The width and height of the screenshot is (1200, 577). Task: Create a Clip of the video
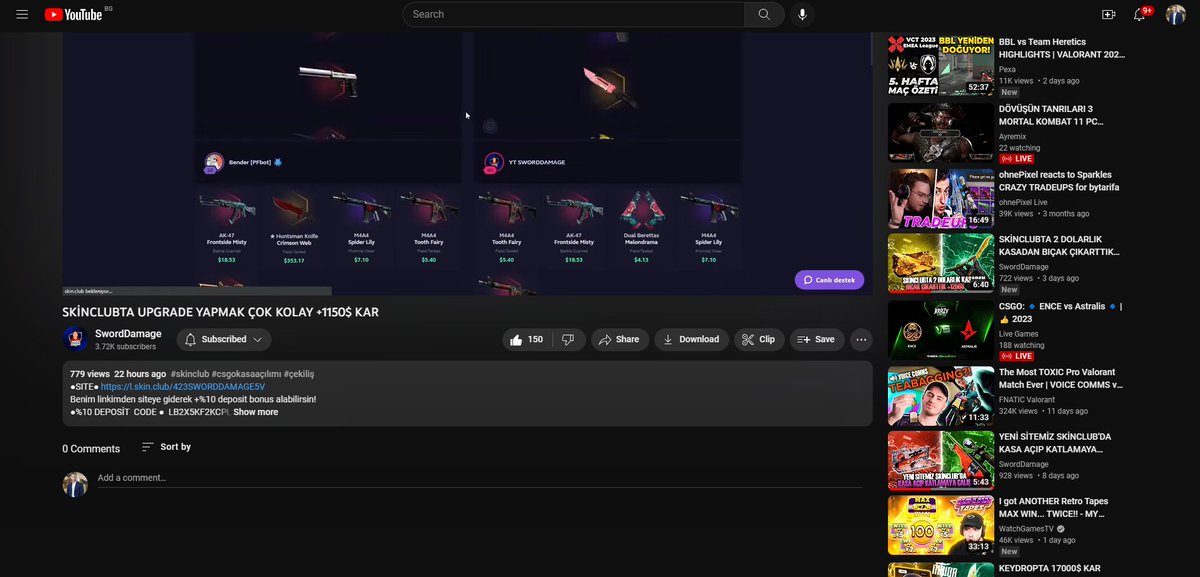click(x=758, y=339)
